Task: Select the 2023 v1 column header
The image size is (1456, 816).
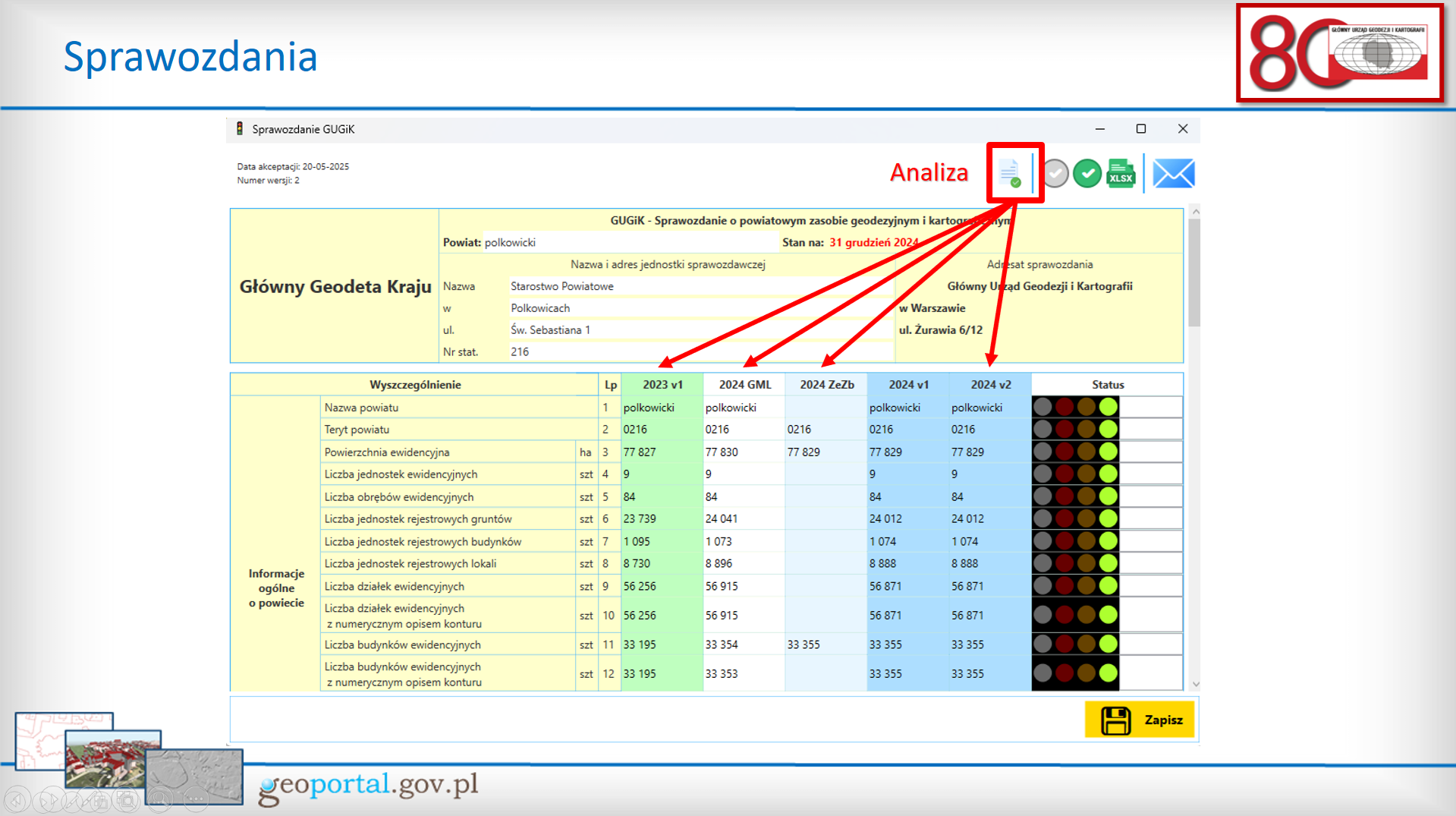Action: pyautogui.click(x=662, y=385)
